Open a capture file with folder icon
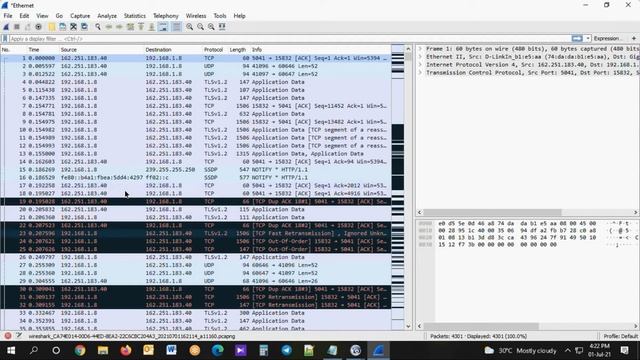The image size is (640, 360). point(52,27)
